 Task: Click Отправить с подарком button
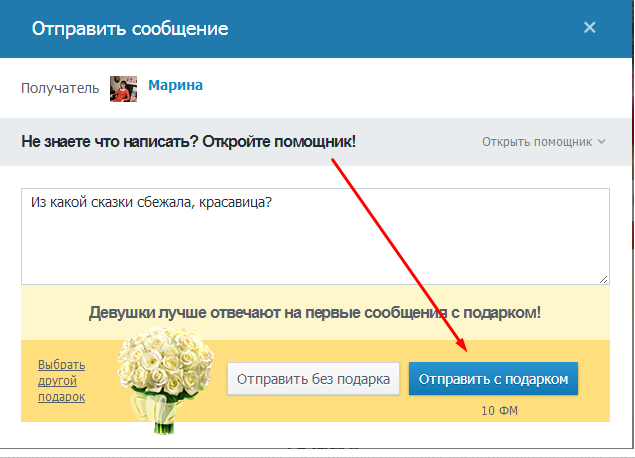[493, 379]
